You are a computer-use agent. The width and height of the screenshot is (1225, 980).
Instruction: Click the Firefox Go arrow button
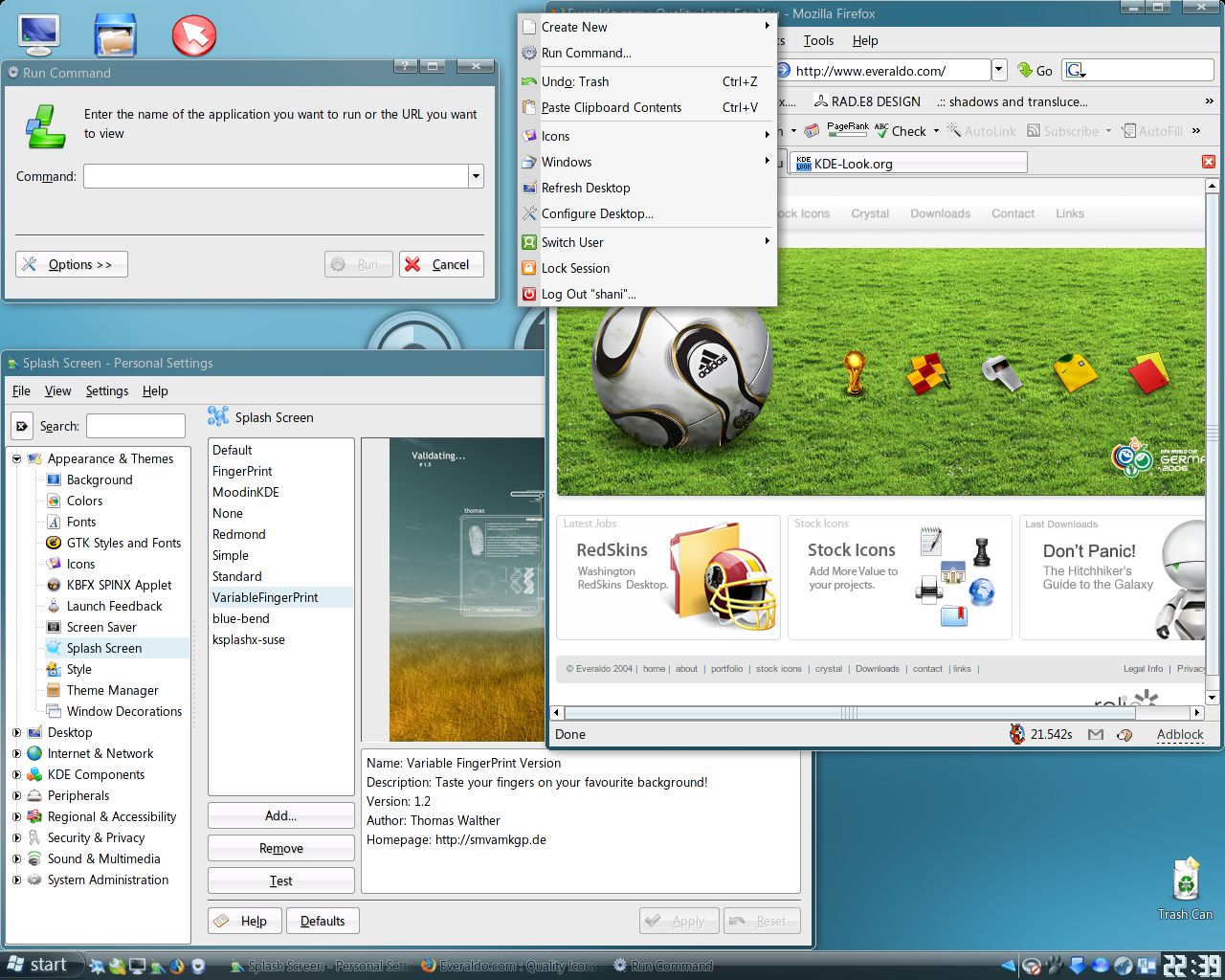[x=1035, y=71]
